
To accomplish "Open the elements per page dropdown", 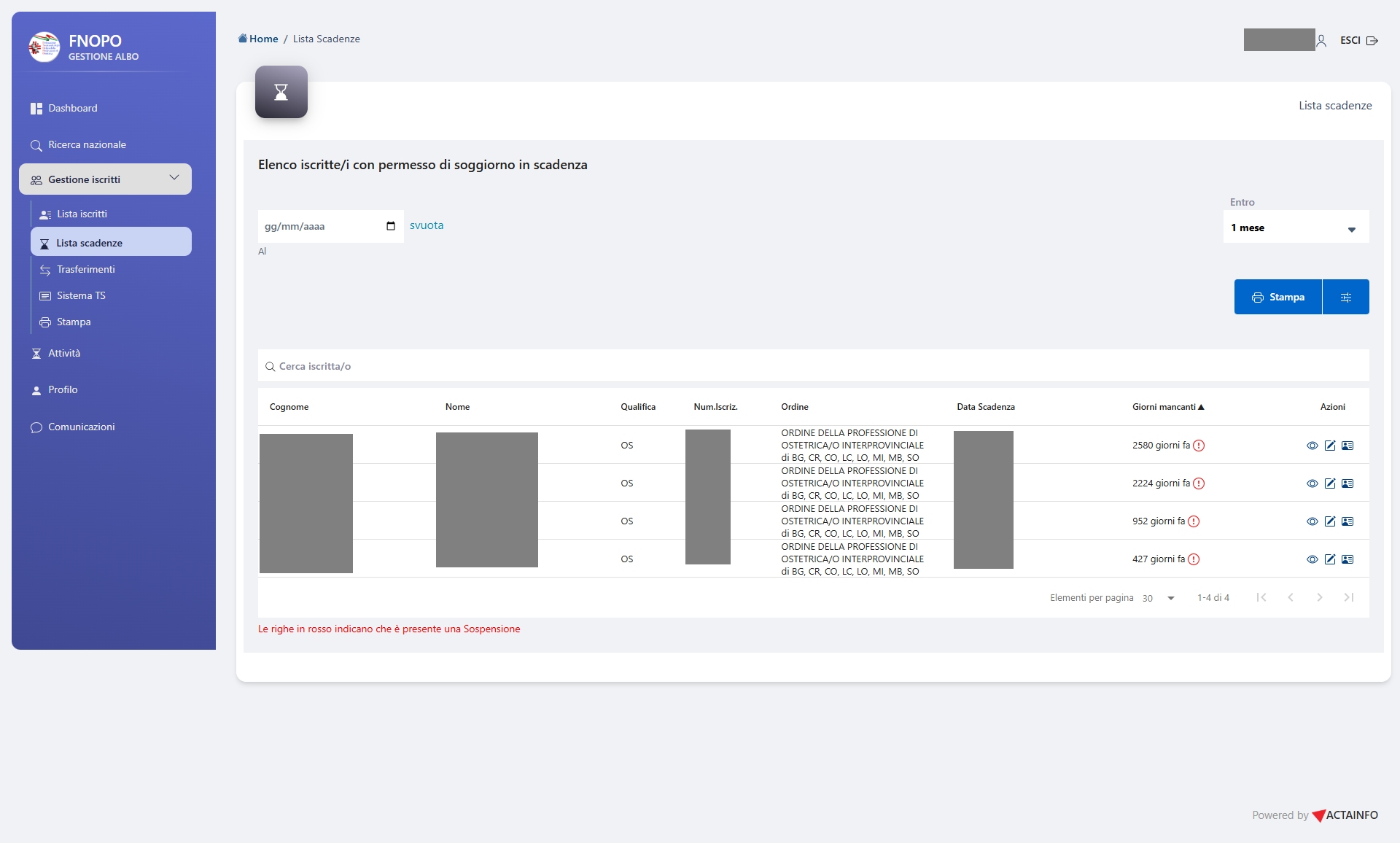I will [1159, 598].
